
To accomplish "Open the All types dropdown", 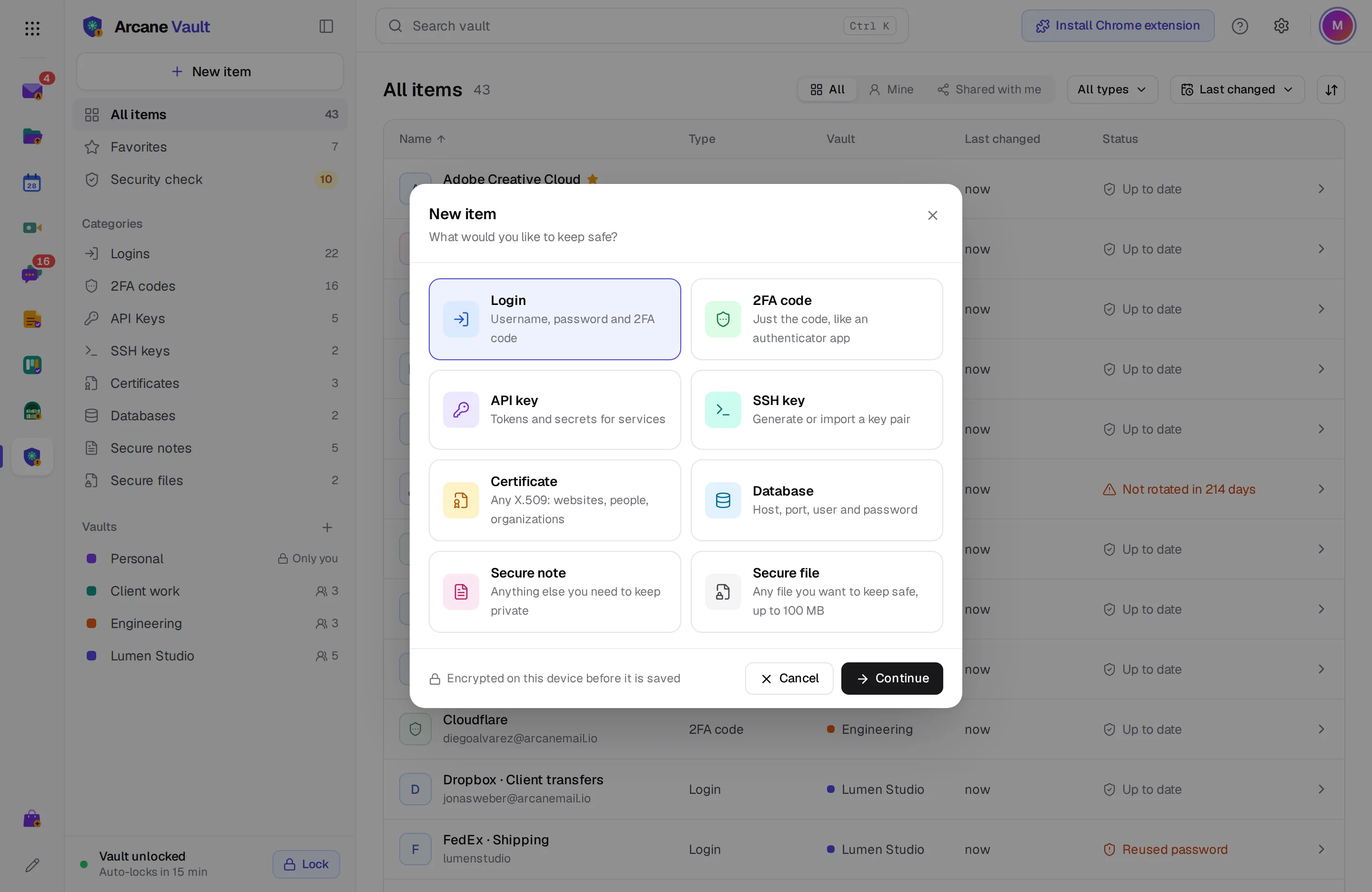I will click(x=1112, y=90).
